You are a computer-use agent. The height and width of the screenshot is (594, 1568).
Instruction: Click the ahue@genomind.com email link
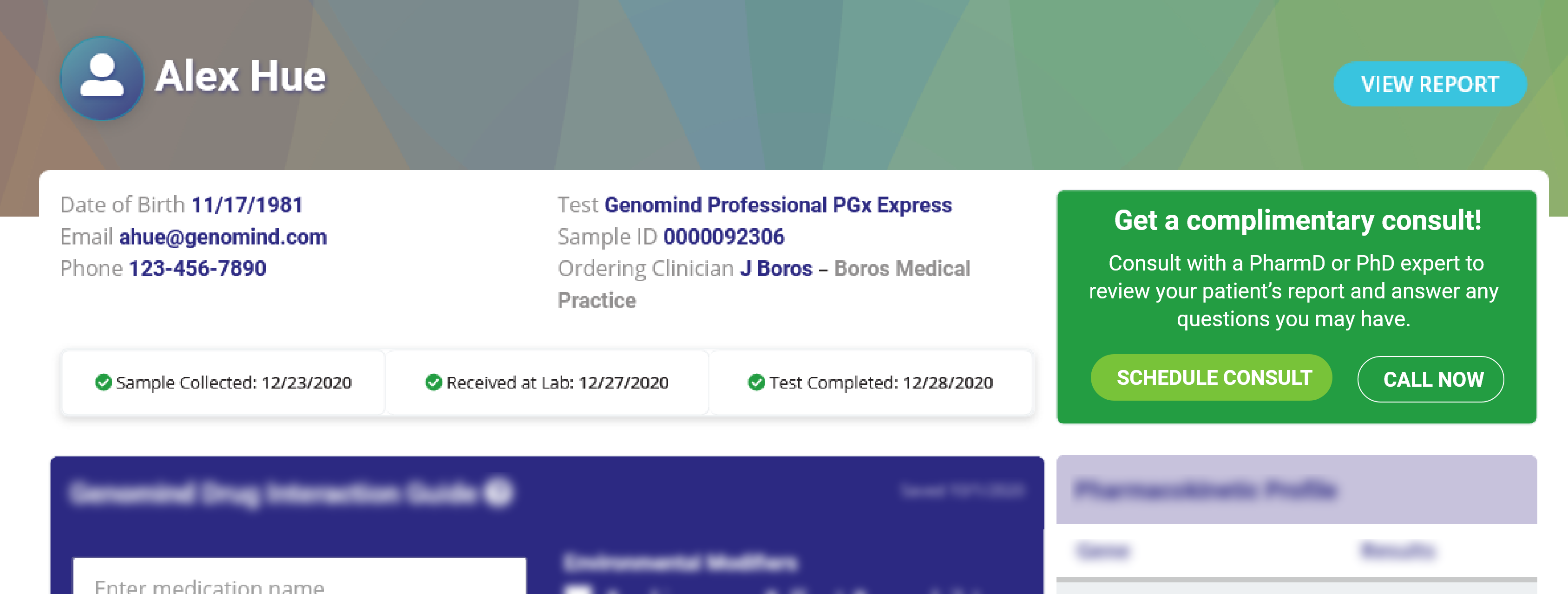pos(223,237)
